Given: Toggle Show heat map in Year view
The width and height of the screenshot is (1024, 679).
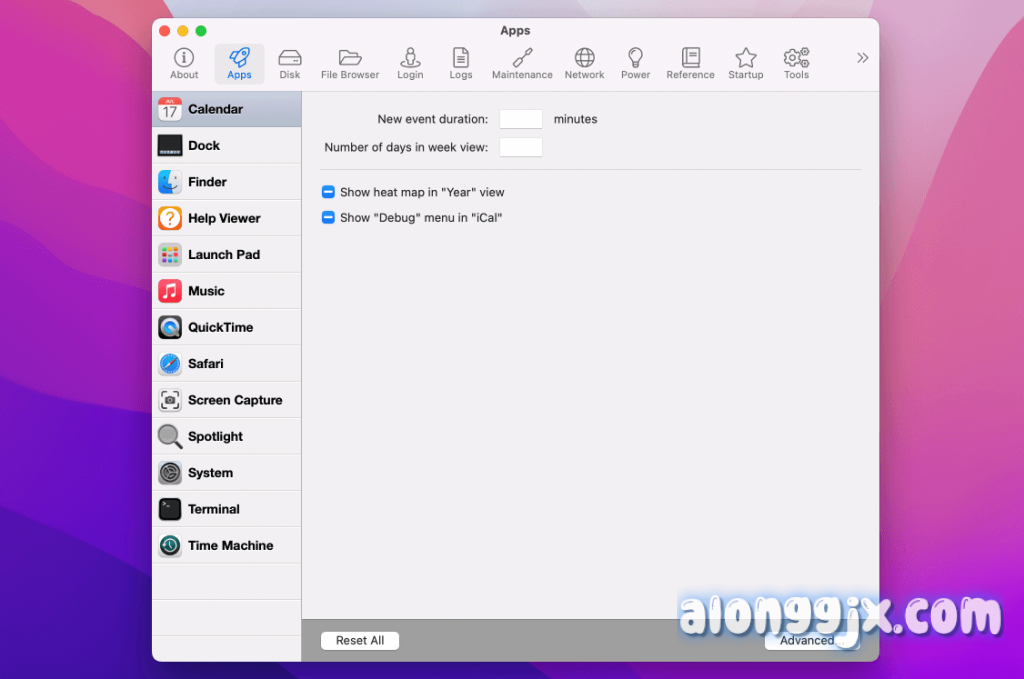Looking at the screenshot, I should [x=328, y=192].
